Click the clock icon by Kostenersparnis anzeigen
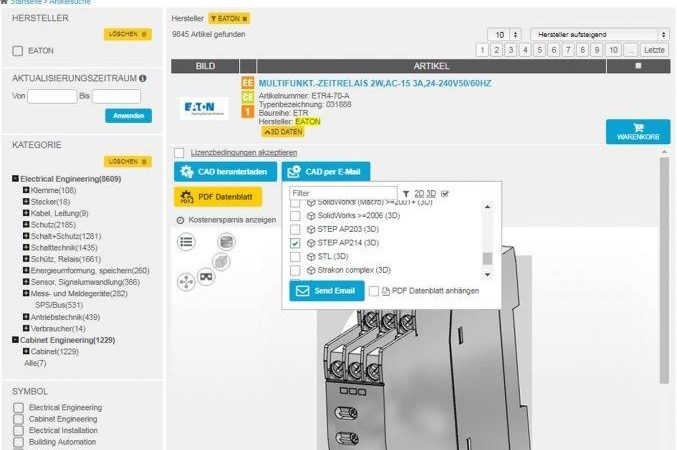 [180, 220]
